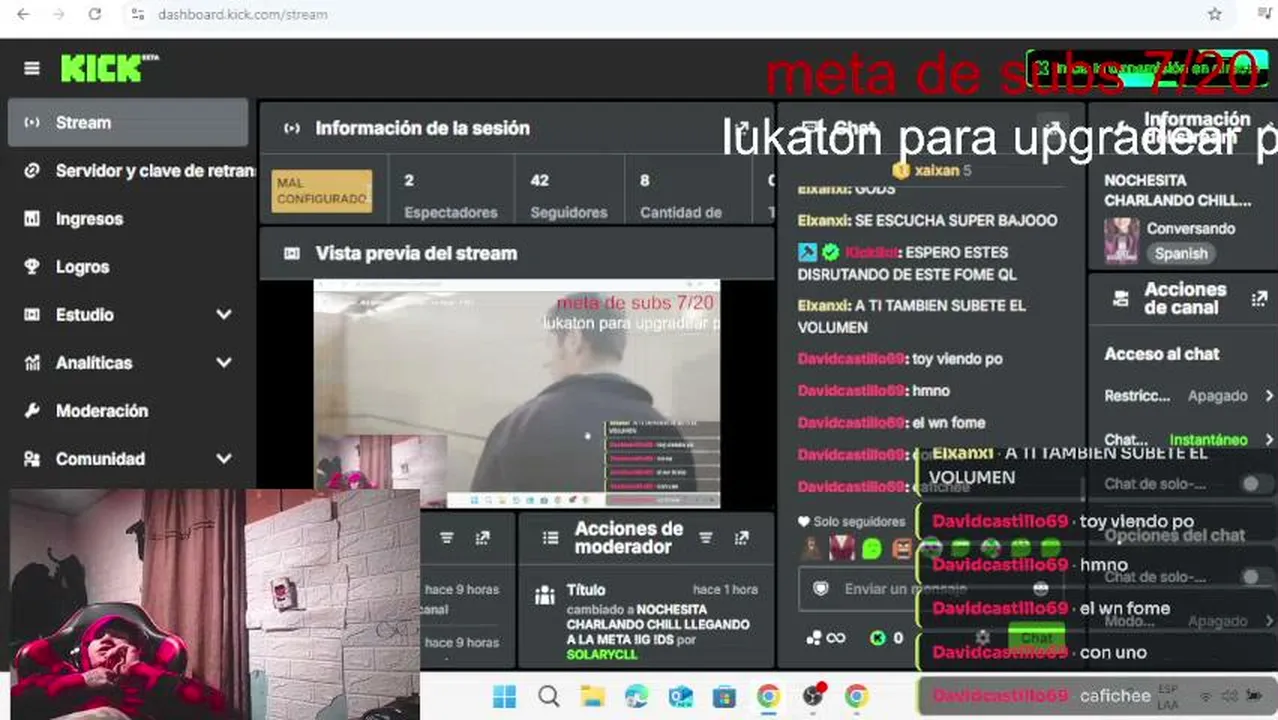
Task: Click the list icon beside Acciones de moderador
Action: click(x=550, y=538)
